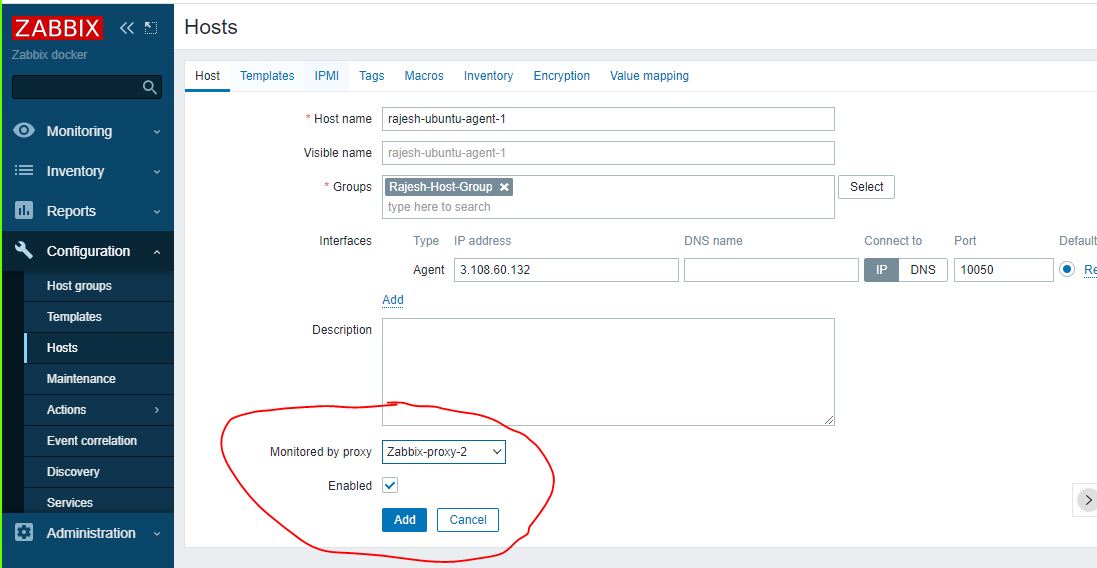Open the Macros tab
This screenshot has height=568, width=1097.
coord(424,76)
